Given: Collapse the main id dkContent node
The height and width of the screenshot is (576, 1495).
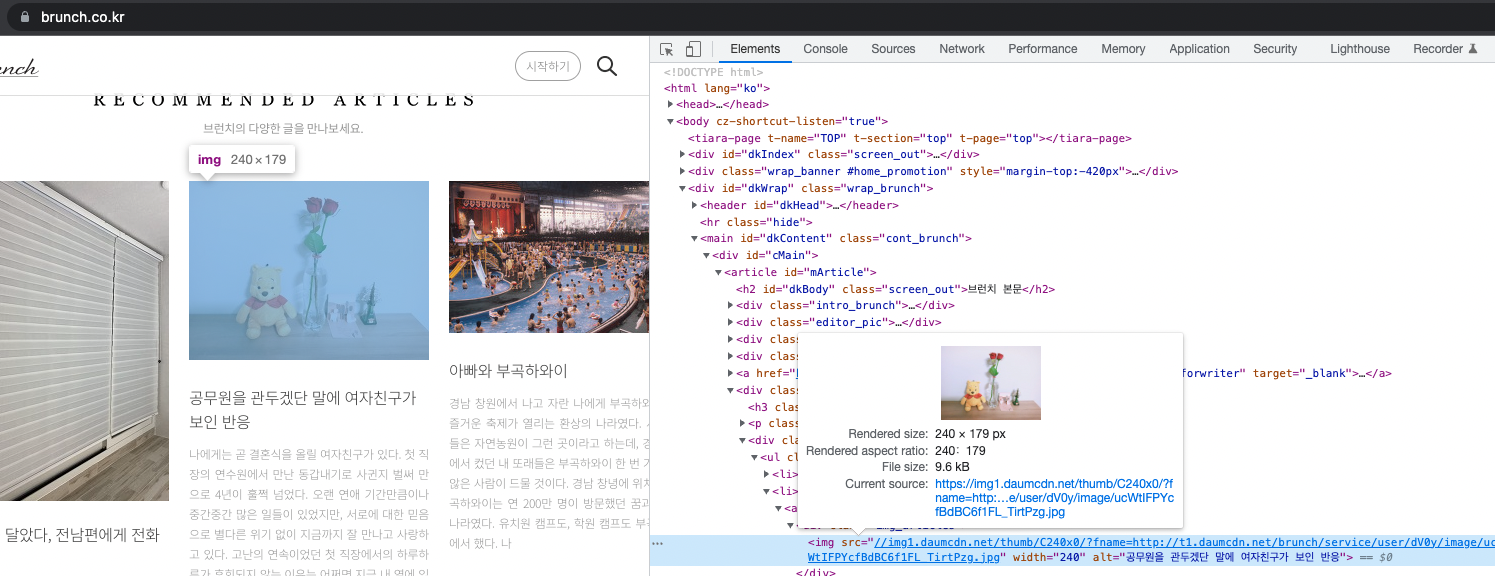Looking at the screenshot, I should coord(694,238).
